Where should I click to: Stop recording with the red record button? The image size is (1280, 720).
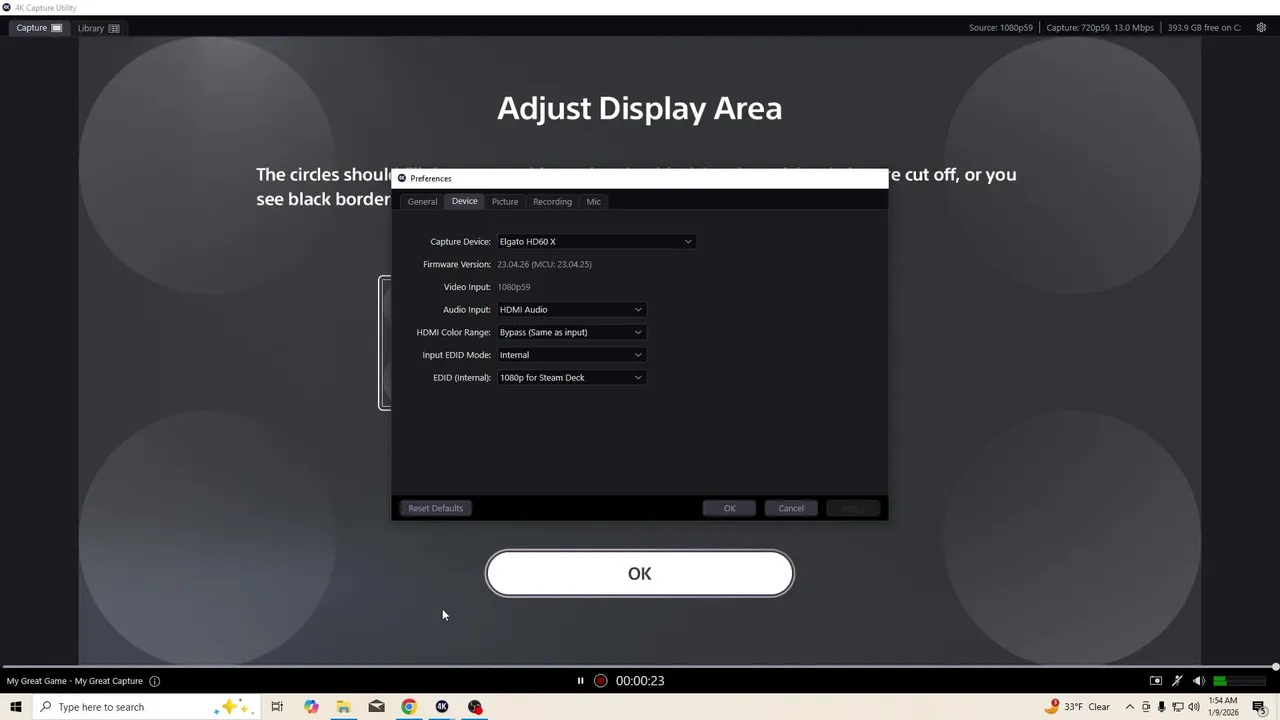point(600,681)
